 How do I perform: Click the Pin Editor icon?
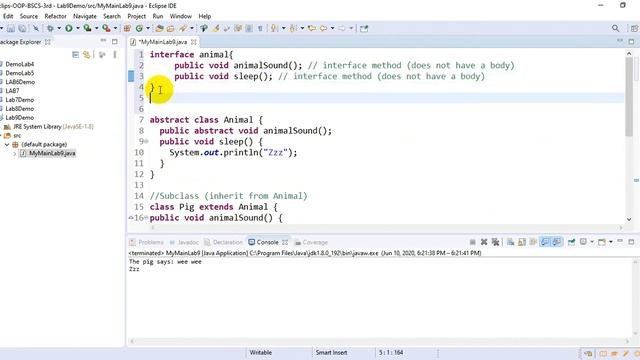364,28
